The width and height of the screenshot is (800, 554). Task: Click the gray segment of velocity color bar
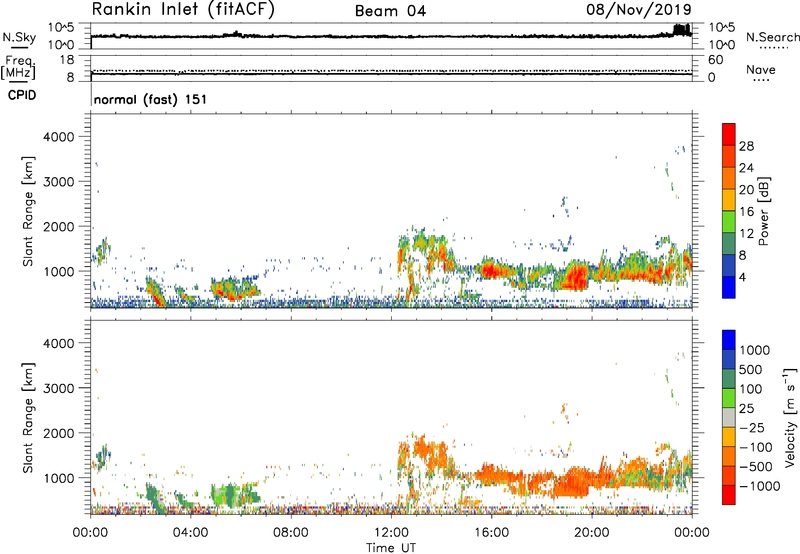pos(729,417)
